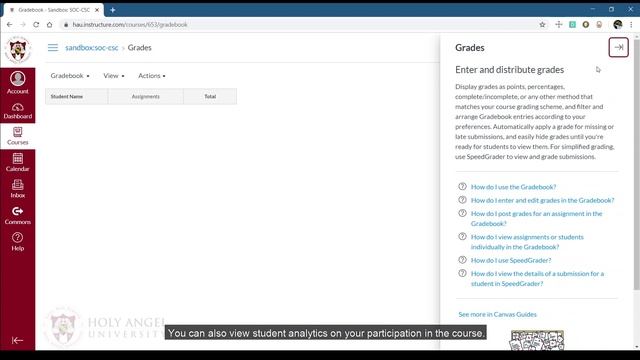Viewport: 640px width, 360px height.
Task: Click browser forward arrow
Action: coord(23,24)
